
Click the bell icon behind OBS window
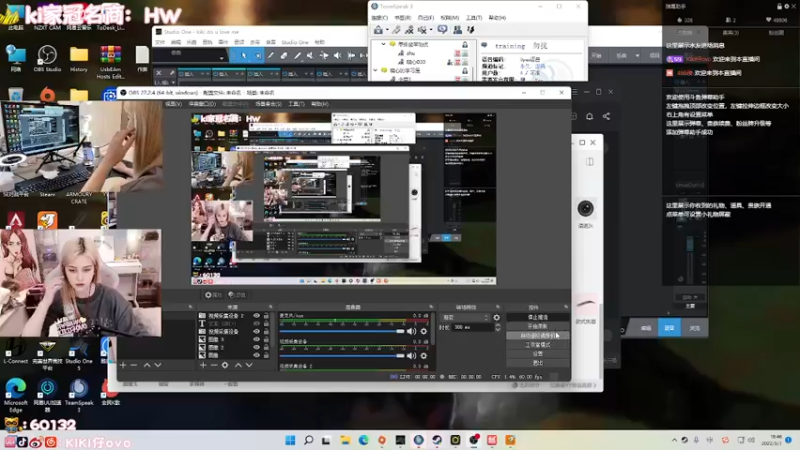(x=589, y=116)
